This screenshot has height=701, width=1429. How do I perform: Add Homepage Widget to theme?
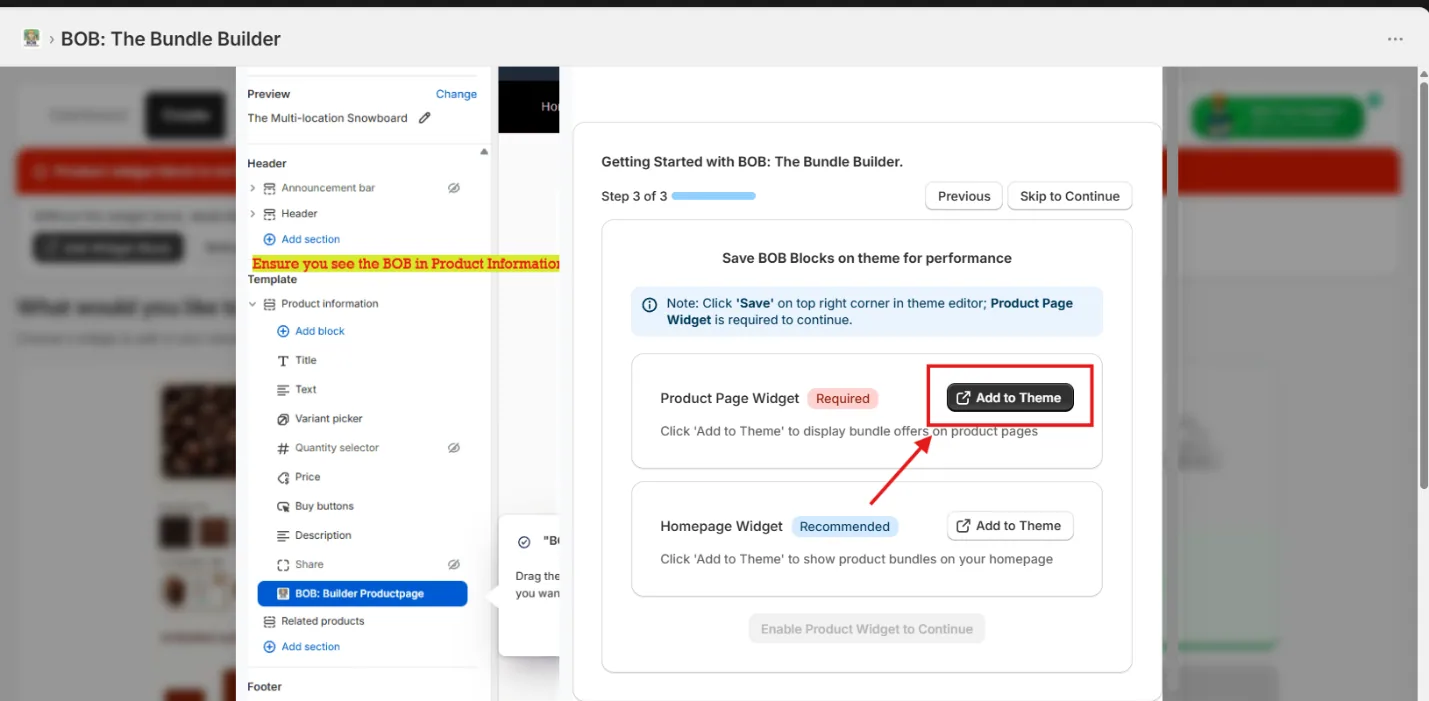1010,526
